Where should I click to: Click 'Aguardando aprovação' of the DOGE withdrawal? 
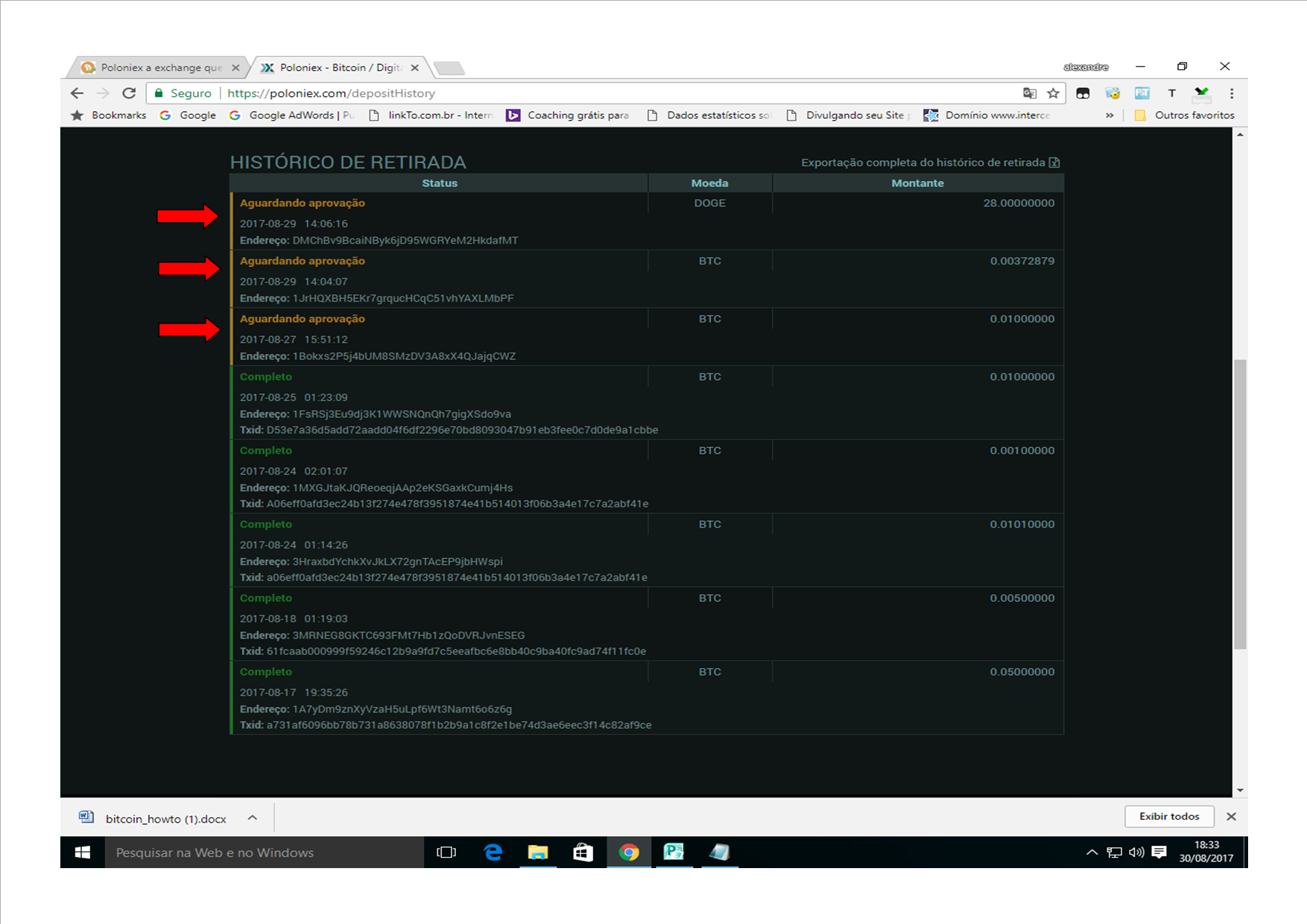click(303, 203)
